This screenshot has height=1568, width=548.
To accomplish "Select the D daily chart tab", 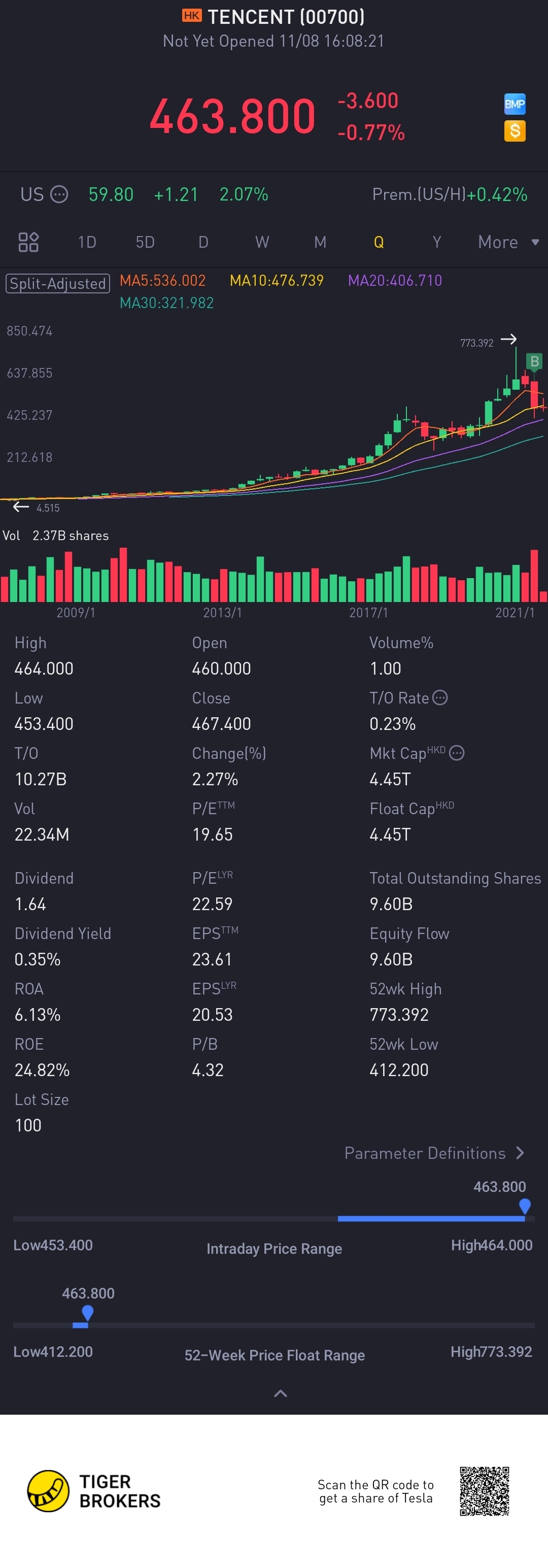I will tap(203, 242).
